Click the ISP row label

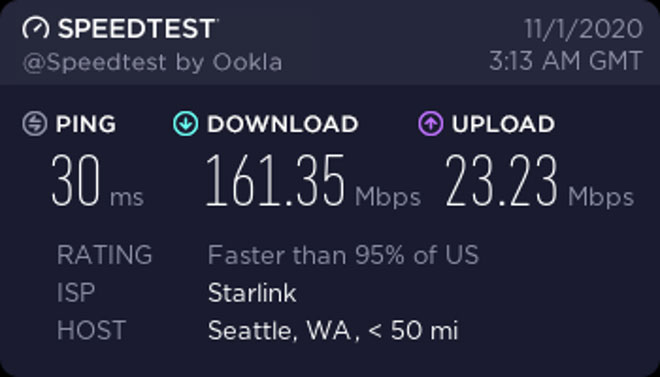click(x=76, y=292)
